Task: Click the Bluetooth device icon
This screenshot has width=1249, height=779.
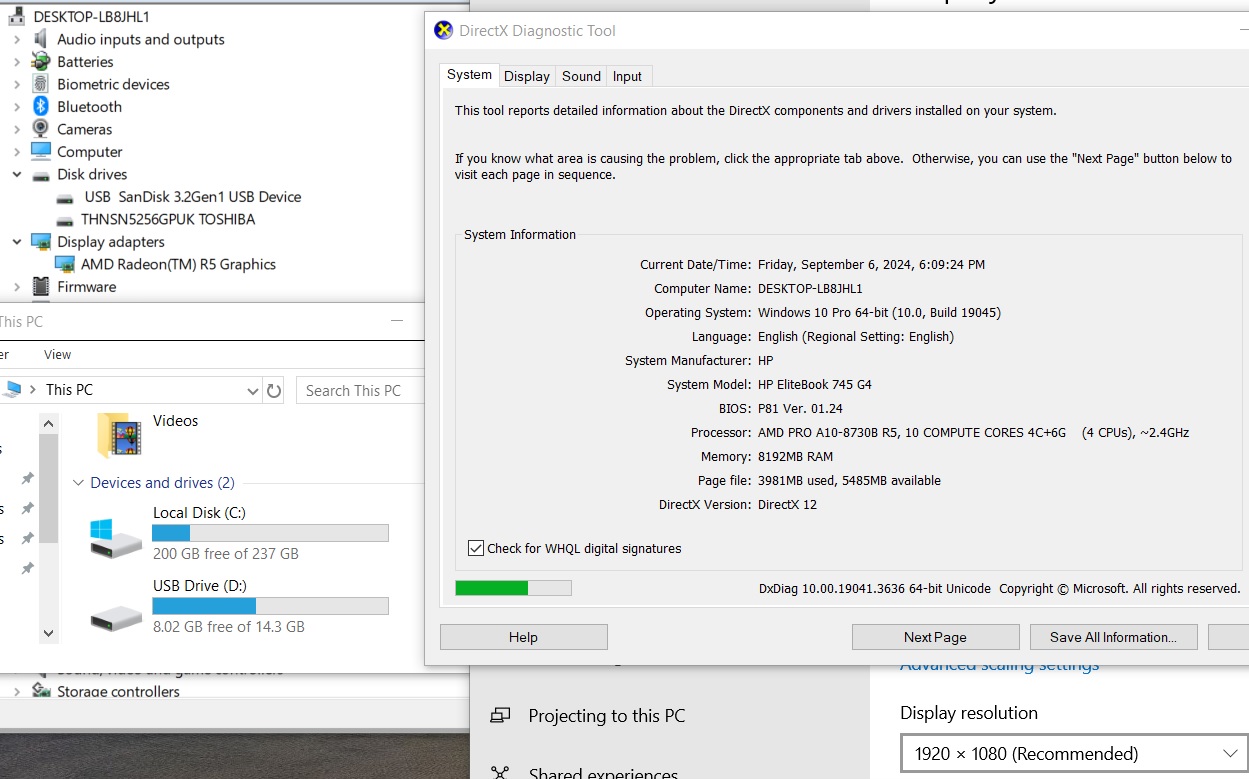Action: point(41,107)
